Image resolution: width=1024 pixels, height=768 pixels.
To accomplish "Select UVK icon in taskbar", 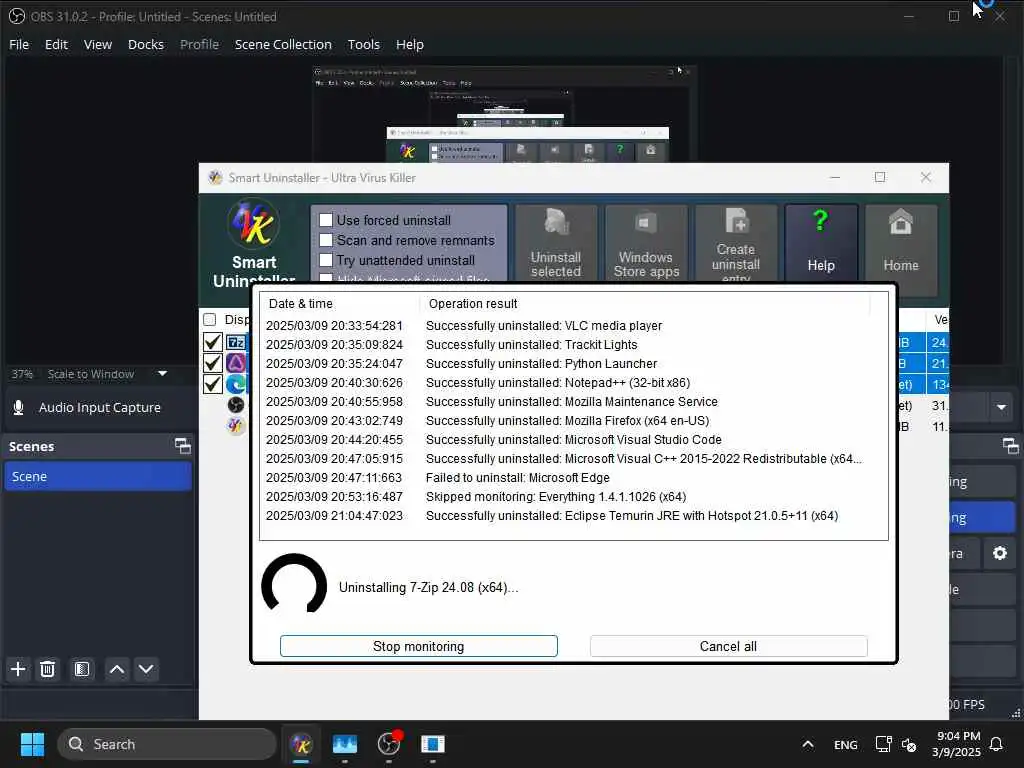I will pos(301,744).
